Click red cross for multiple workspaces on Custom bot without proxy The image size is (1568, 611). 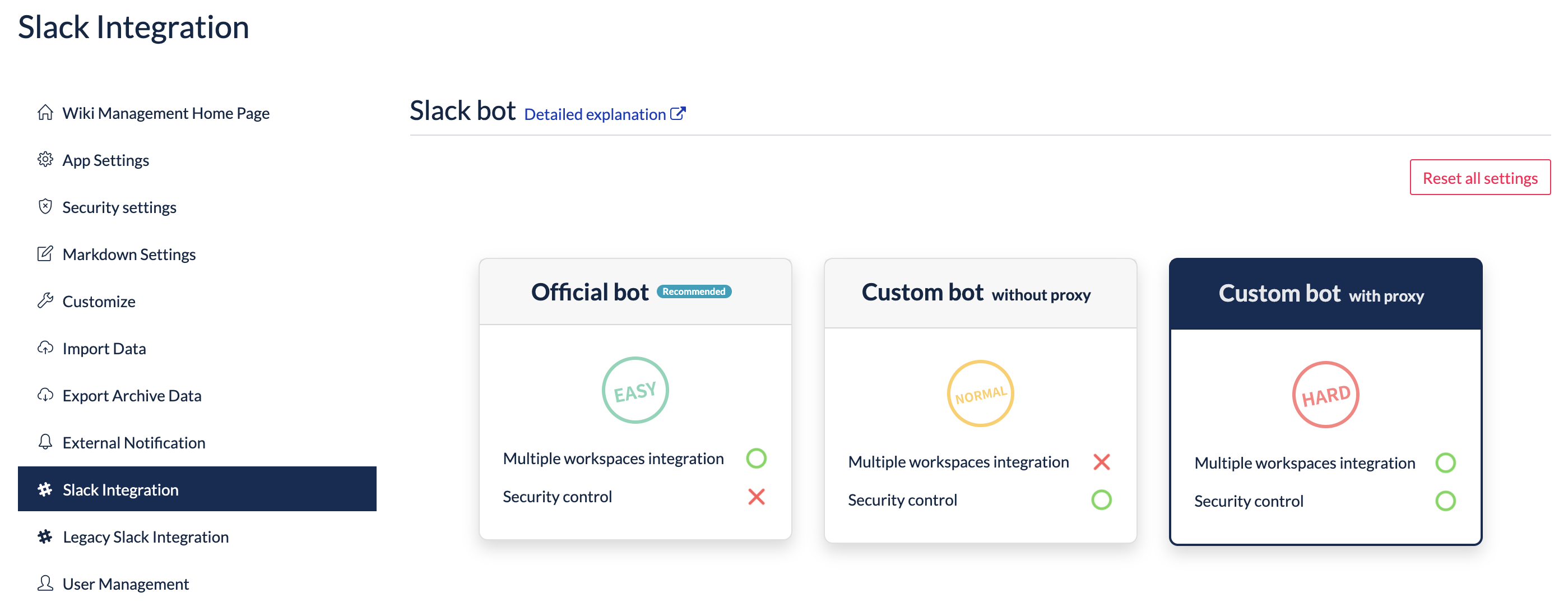[1101, 462]
